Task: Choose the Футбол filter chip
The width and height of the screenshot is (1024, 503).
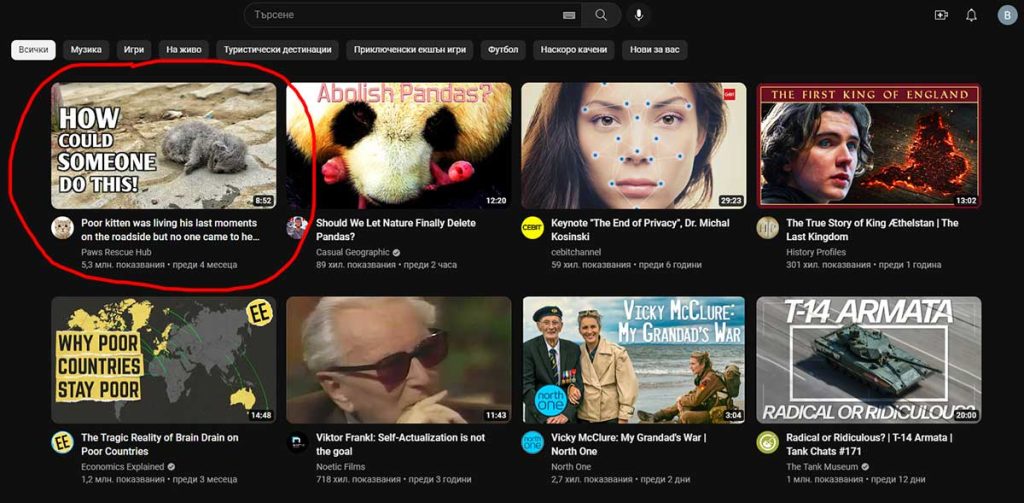Action: [x=503, y=49]
